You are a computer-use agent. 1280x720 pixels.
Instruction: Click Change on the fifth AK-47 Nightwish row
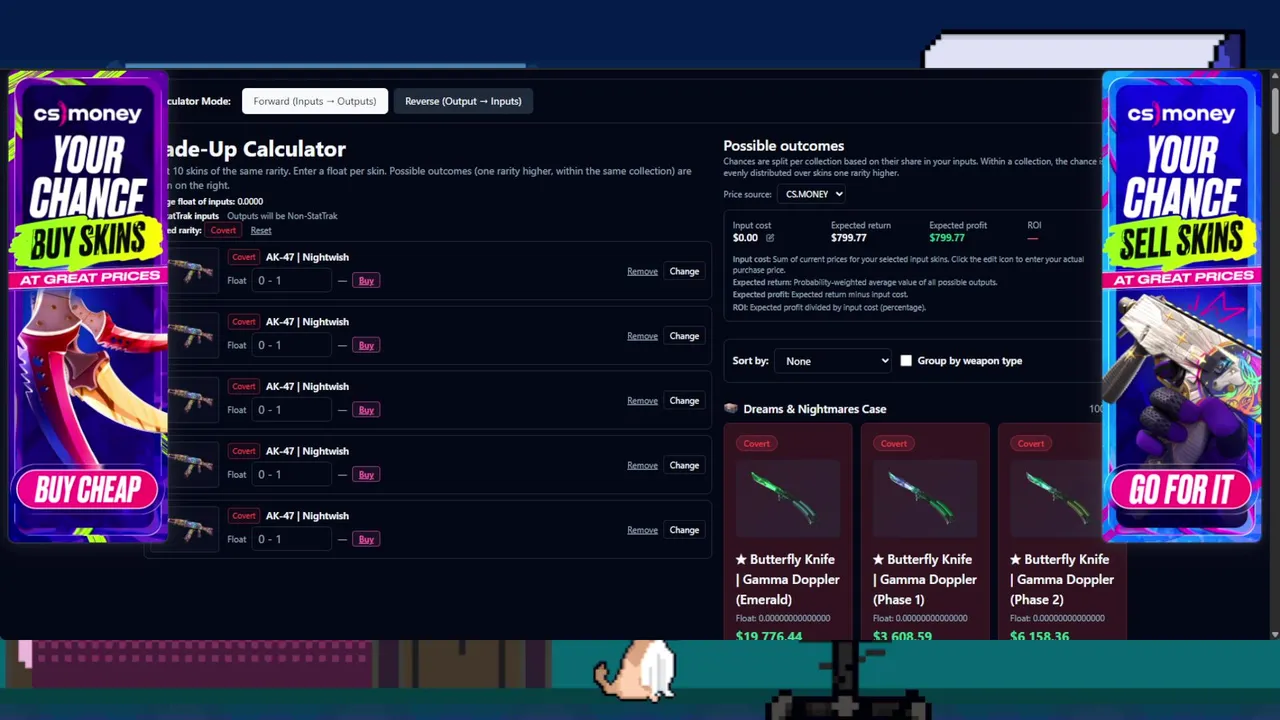click(x=684, y=530)
